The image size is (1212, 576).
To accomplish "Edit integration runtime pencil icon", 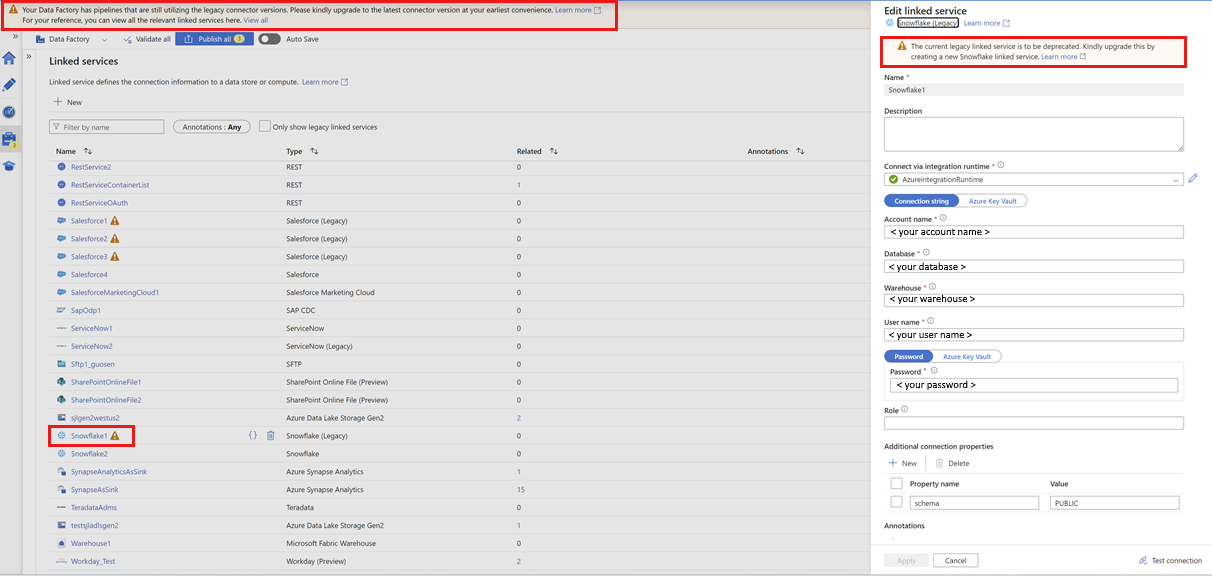I will (1193, 179).
